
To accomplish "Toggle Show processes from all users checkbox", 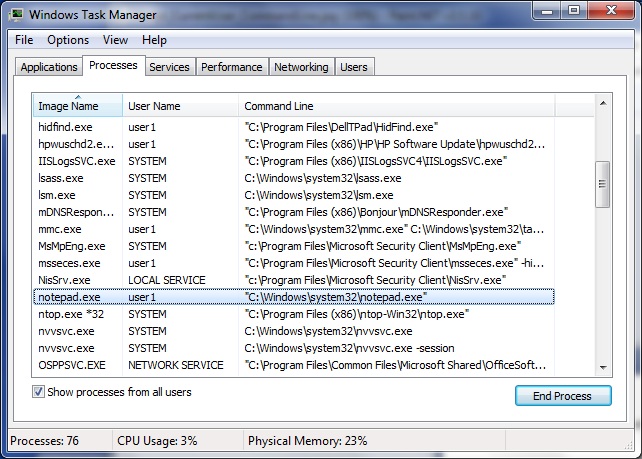I will 38,392.
